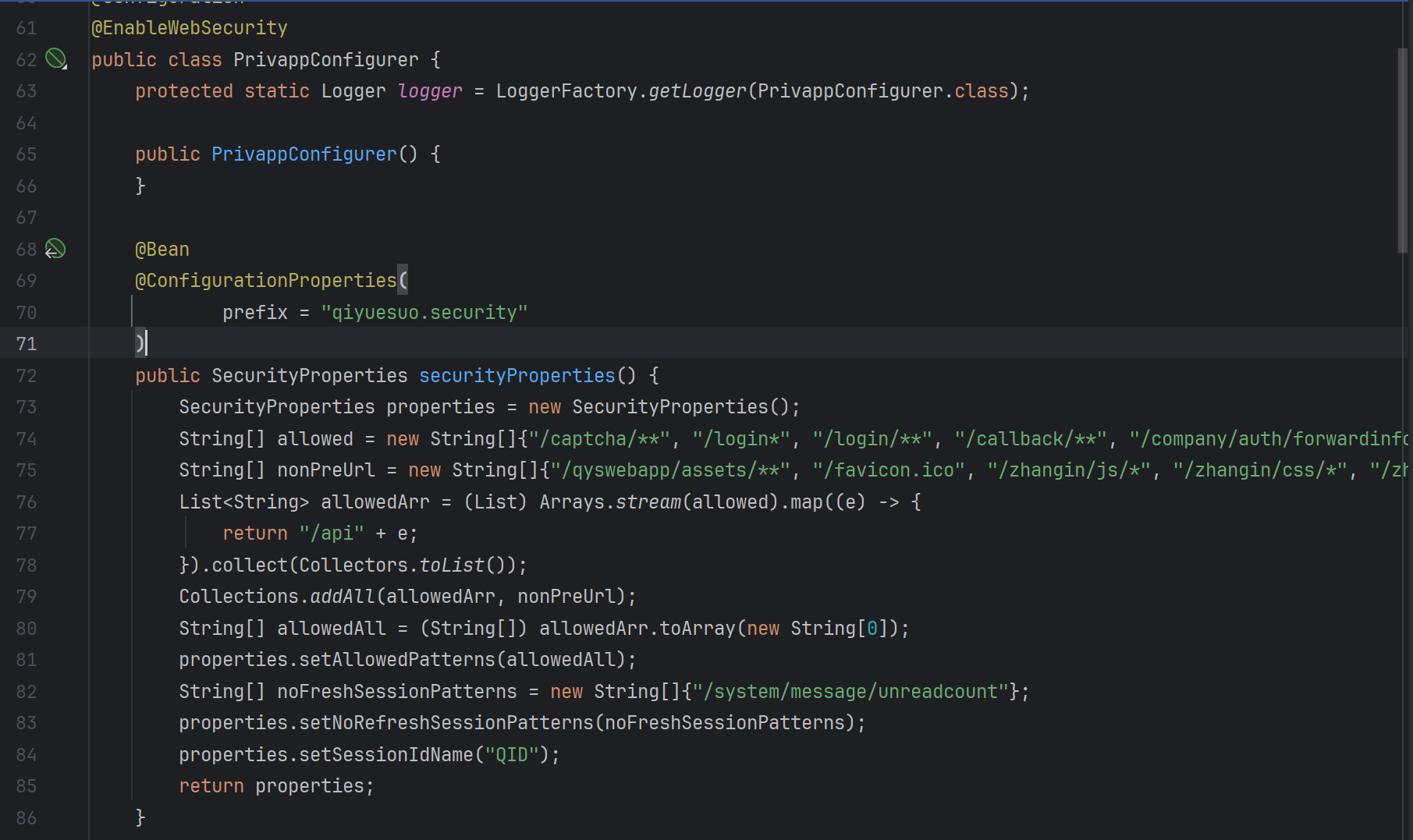Click the italic logger field name
This screenshot has width=1413, height=840.
click(x=430, y=91)
